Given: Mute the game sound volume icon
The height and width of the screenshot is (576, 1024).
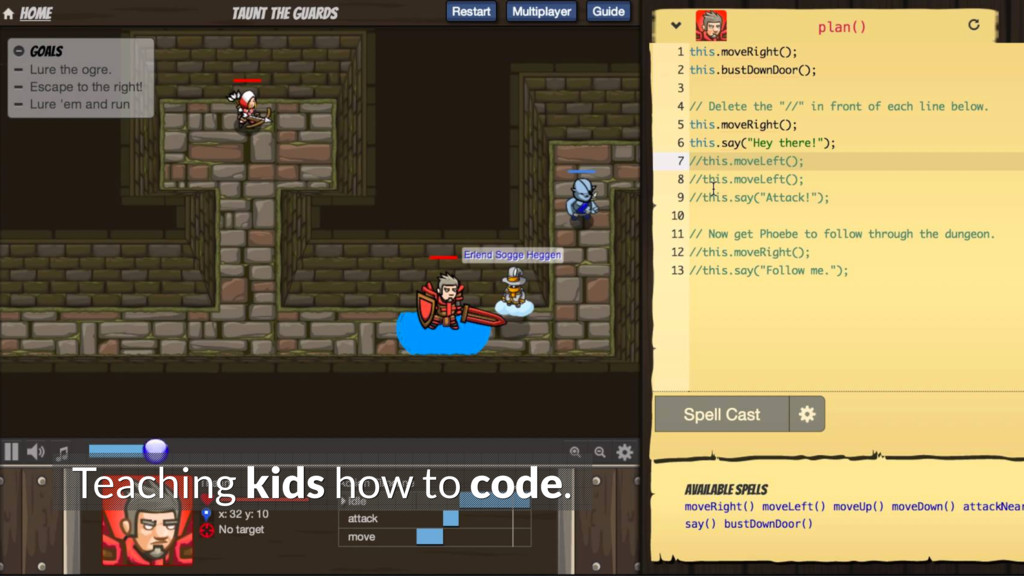Looking at the screenshot, I should coord(36,452).
